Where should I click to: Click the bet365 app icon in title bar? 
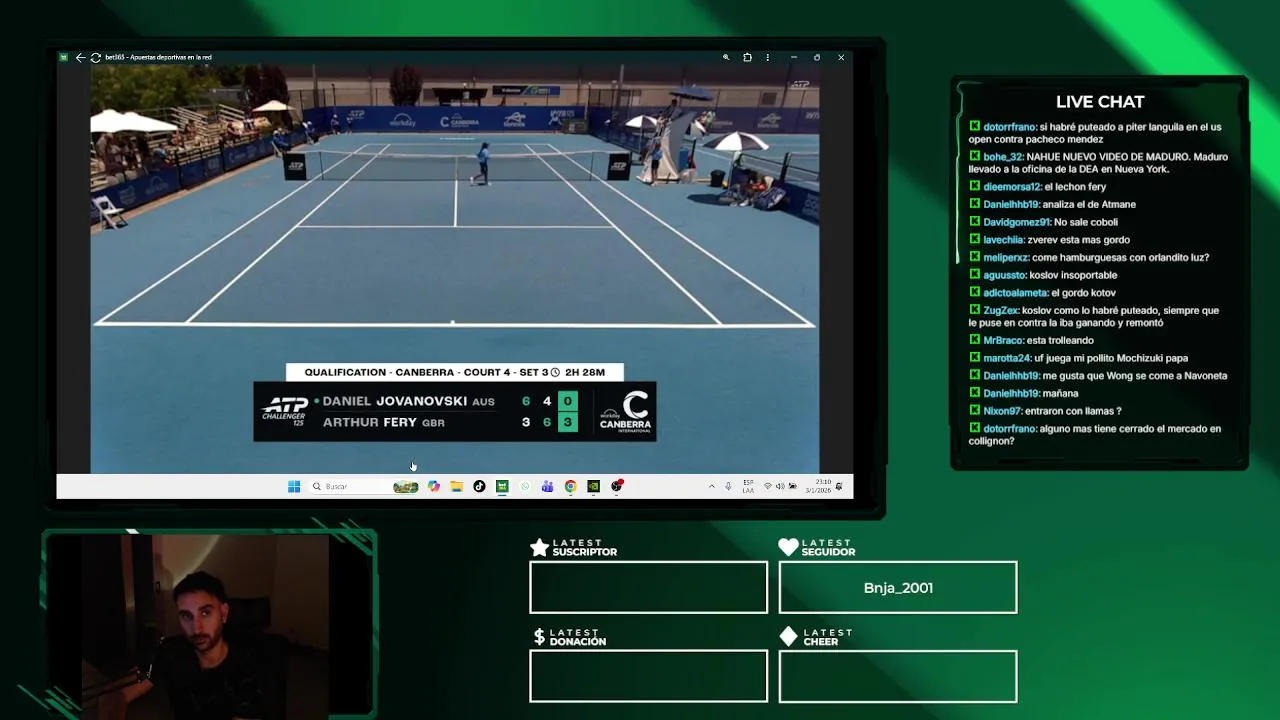tap(64, 58)
